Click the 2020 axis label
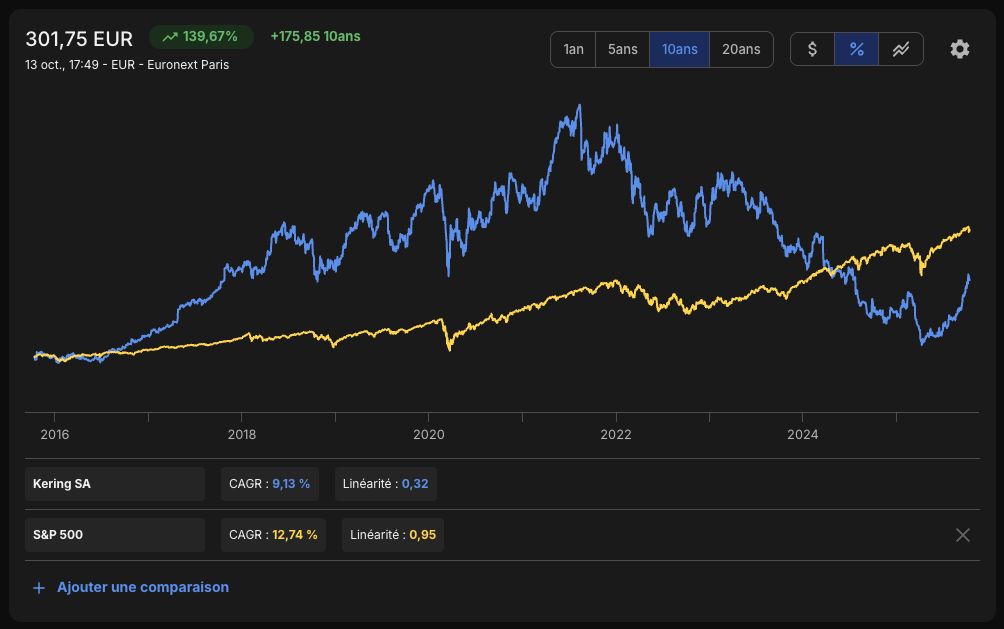This screenshot has width=1004, height=629. (428, 434)
